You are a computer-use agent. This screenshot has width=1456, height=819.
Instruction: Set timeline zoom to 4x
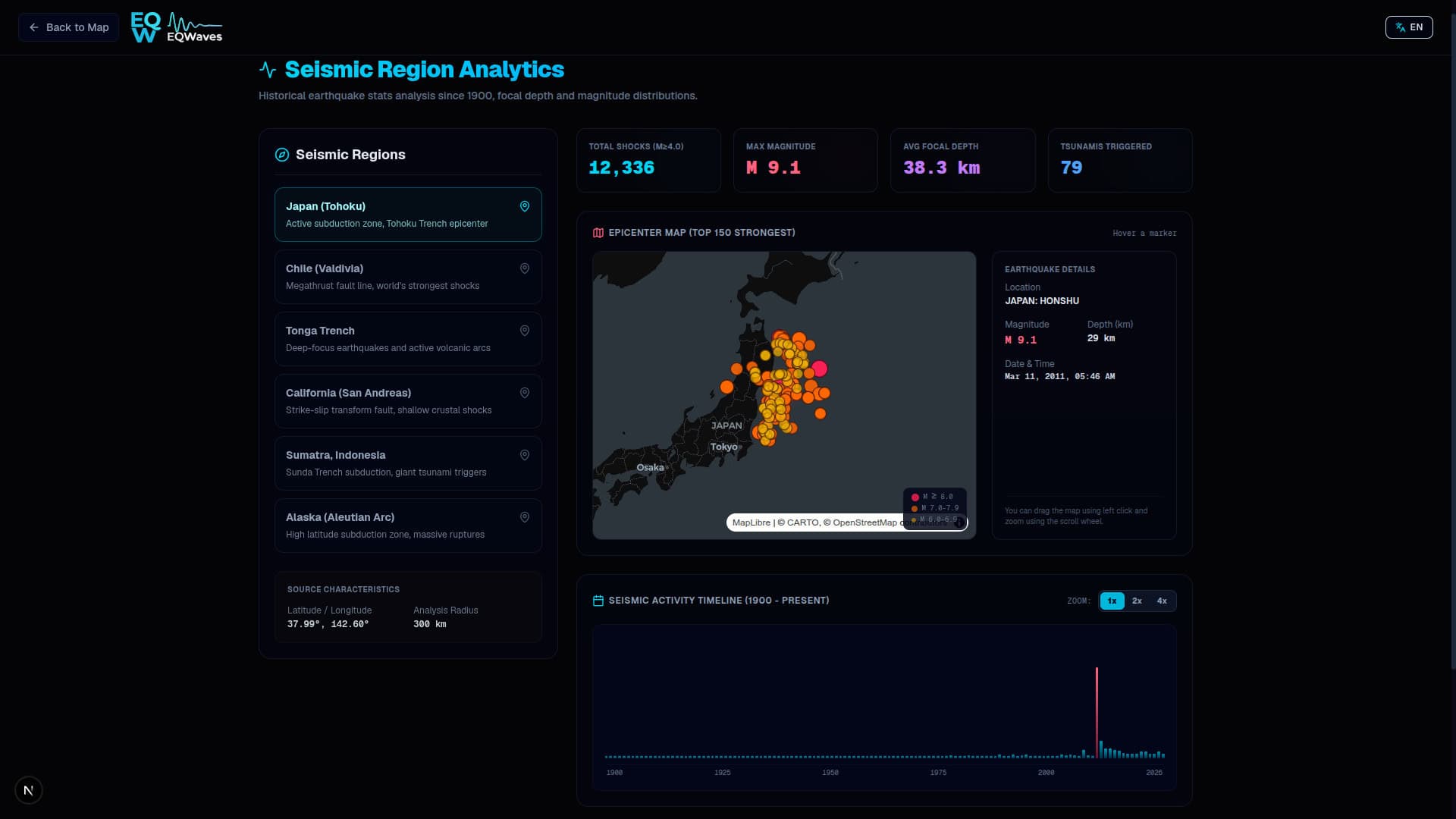(1162, 601)
